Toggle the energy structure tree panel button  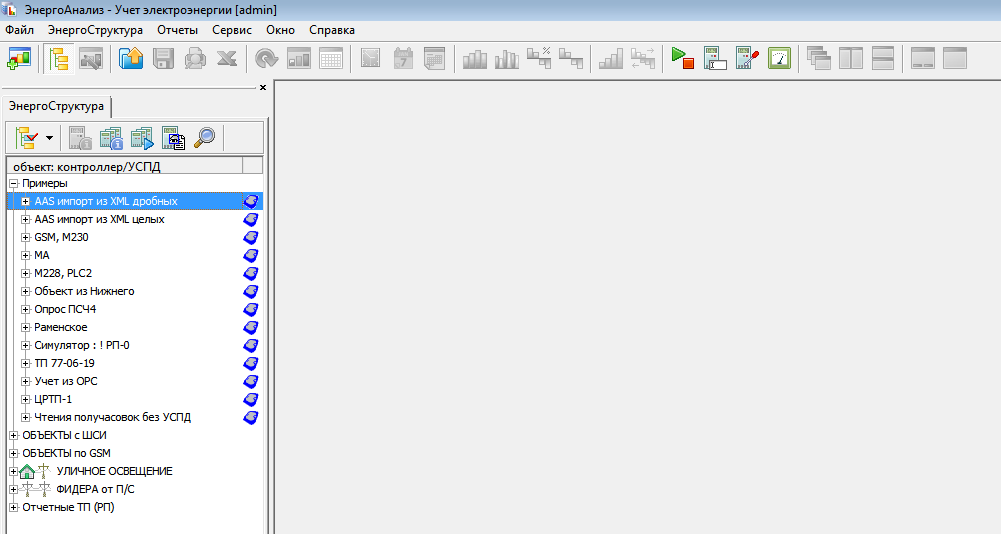(x=59, y=59)
